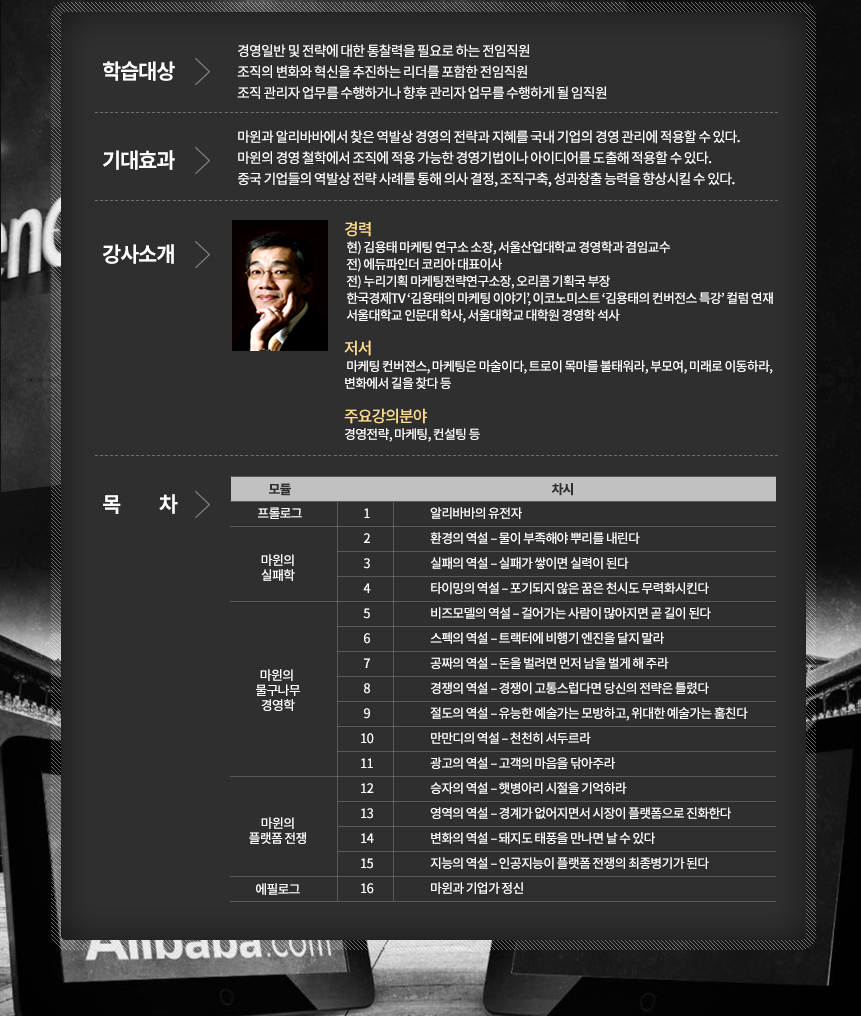The height and width of the screenshot is (1016, 861).
Task: Click 기대효과 line starting 중국 기업들의 역발상
Action: [x=486, y=179]
